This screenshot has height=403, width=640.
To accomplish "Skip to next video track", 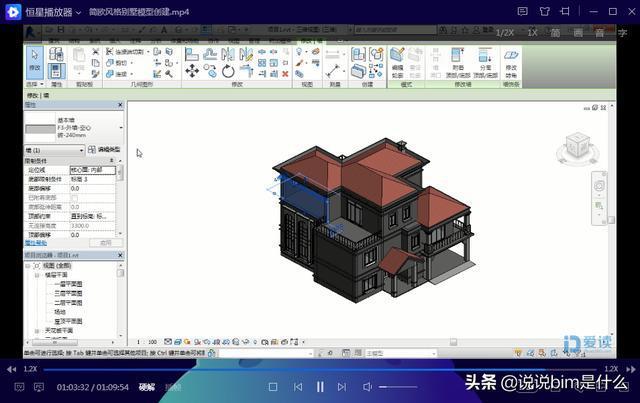I will point(343,387).
